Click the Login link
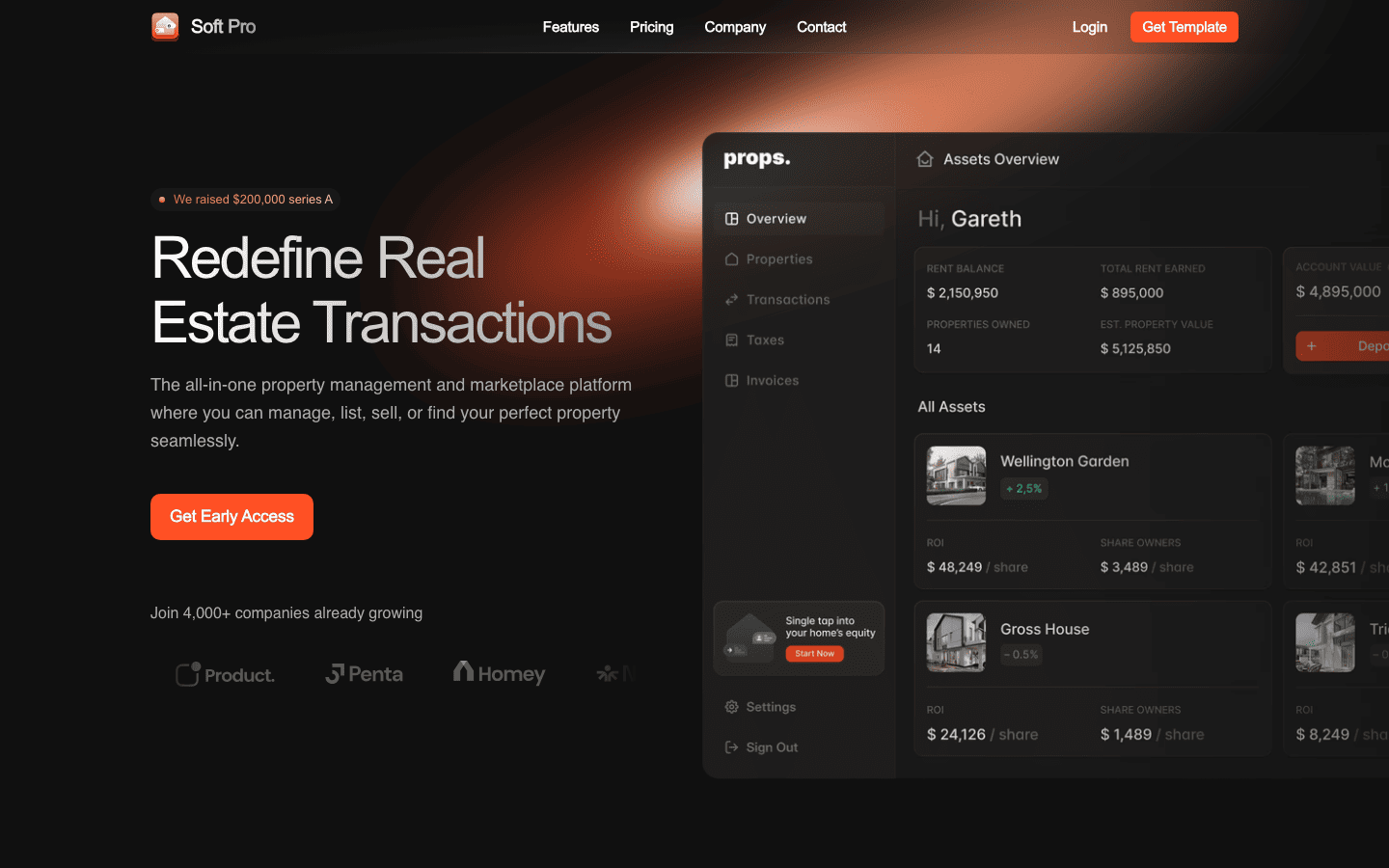Image resolution: width=1389 pixels, height=868 pixels. [1089, 27]
